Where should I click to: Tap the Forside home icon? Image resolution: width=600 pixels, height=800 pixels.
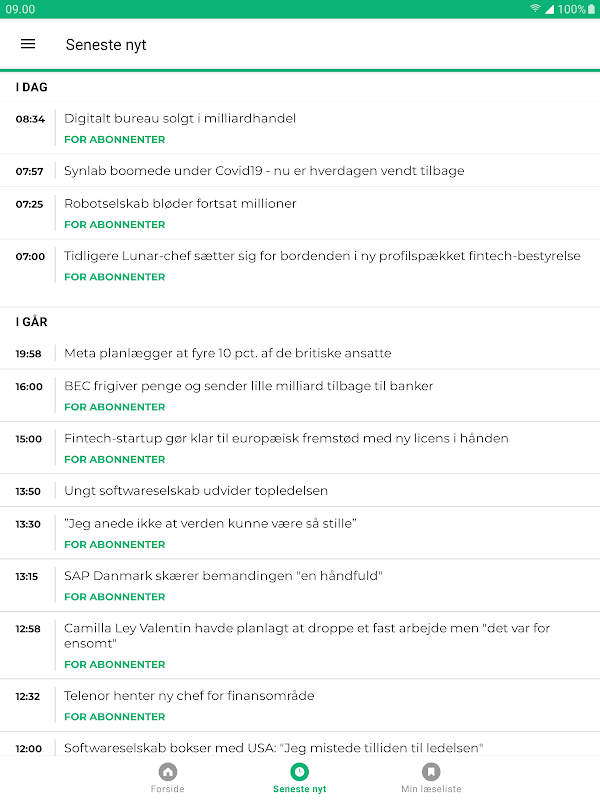coord(167,771)
